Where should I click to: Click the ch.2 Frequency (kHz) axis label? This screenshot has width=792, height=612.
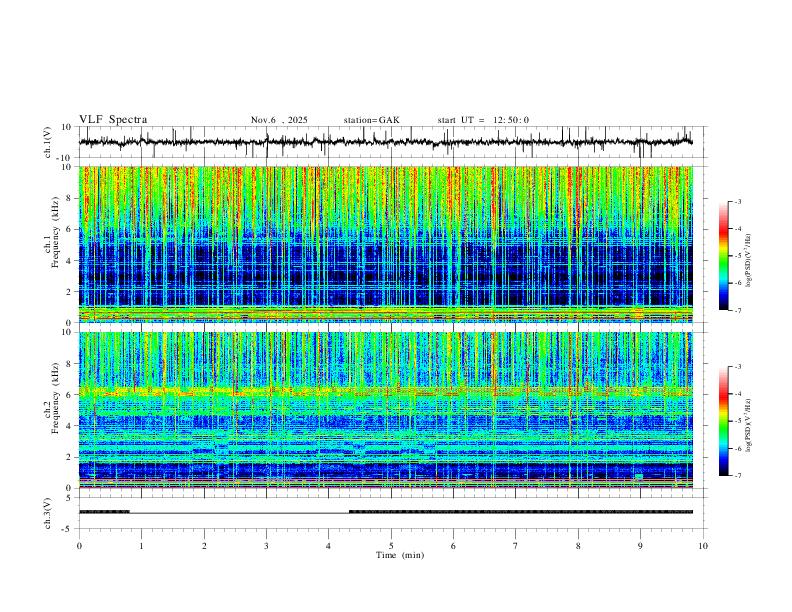pyautogui.click(x=52, y=398)
